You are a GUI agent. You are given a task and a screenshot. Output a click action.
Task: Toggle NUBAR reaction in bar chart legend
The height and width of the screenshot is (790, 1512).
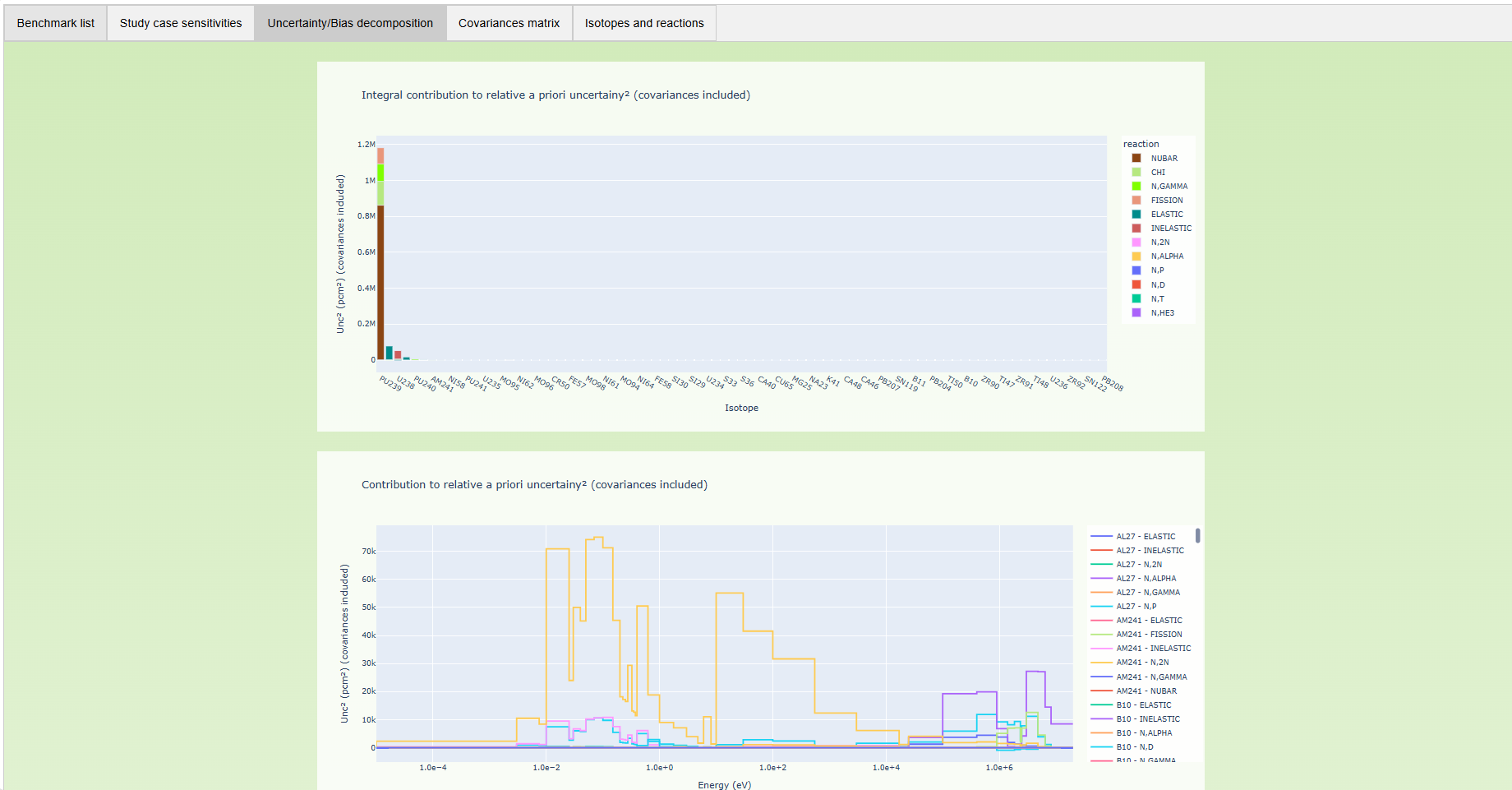point(1164,159)
